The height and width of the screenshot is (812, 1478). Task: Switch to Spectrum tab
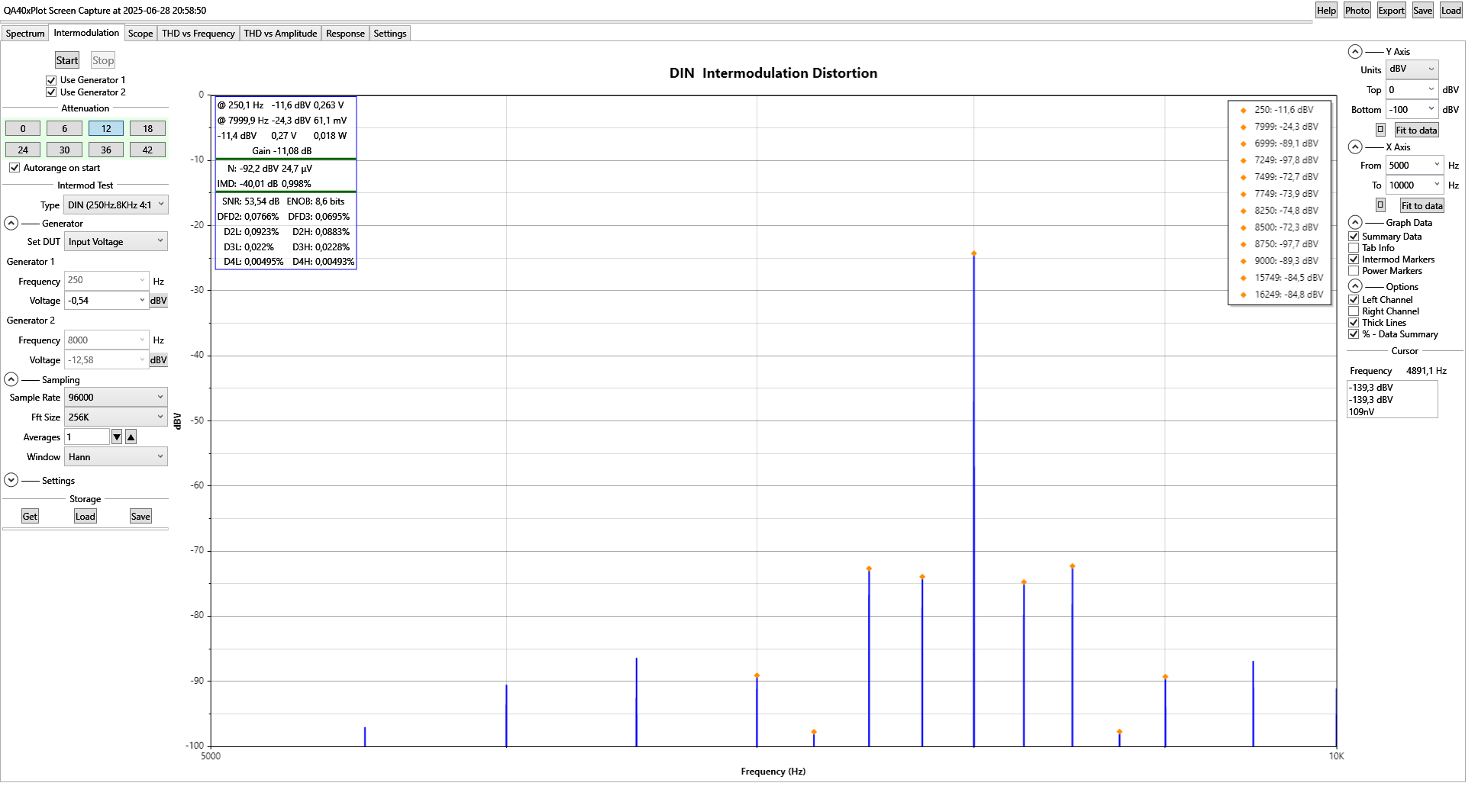25,34
